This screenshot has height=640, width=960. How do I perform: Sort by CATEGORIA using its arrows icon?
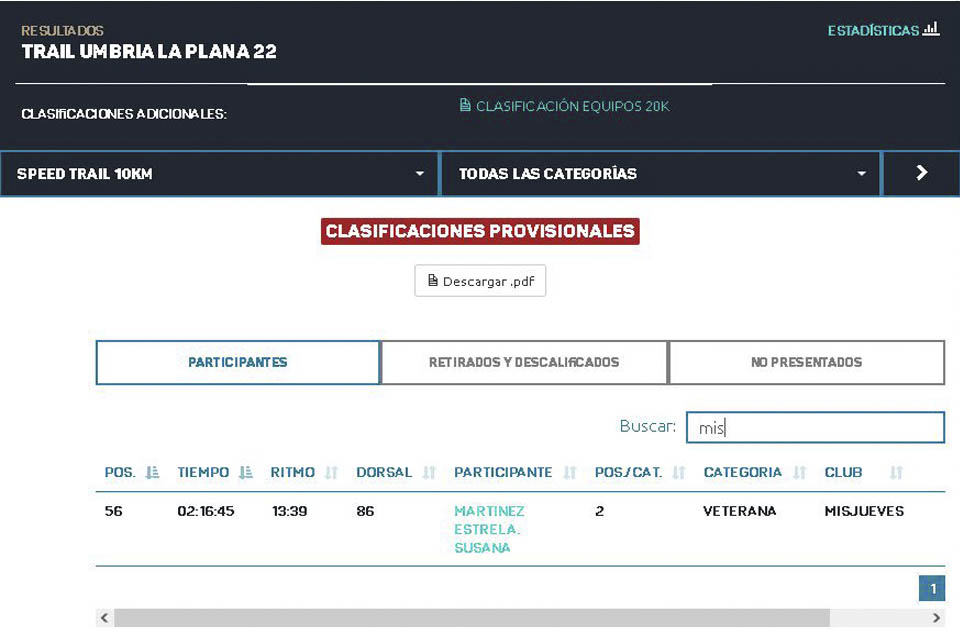coord(799,473)
